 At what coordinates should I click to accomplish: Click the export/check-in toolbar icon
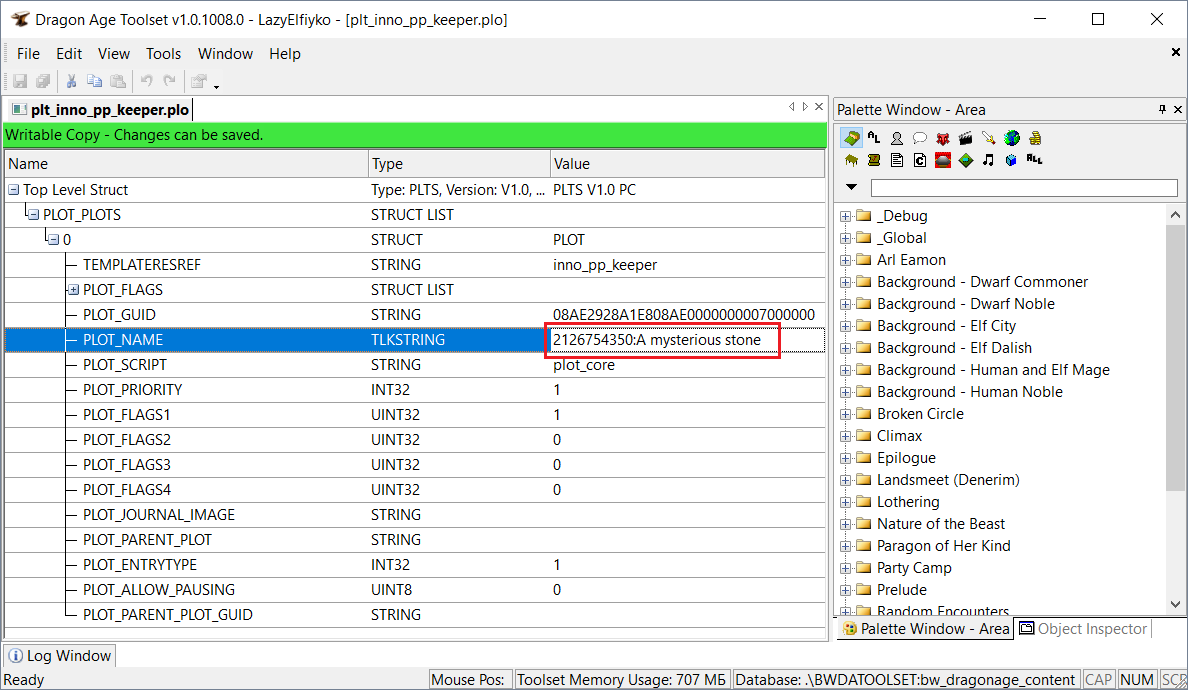[199, 81]
